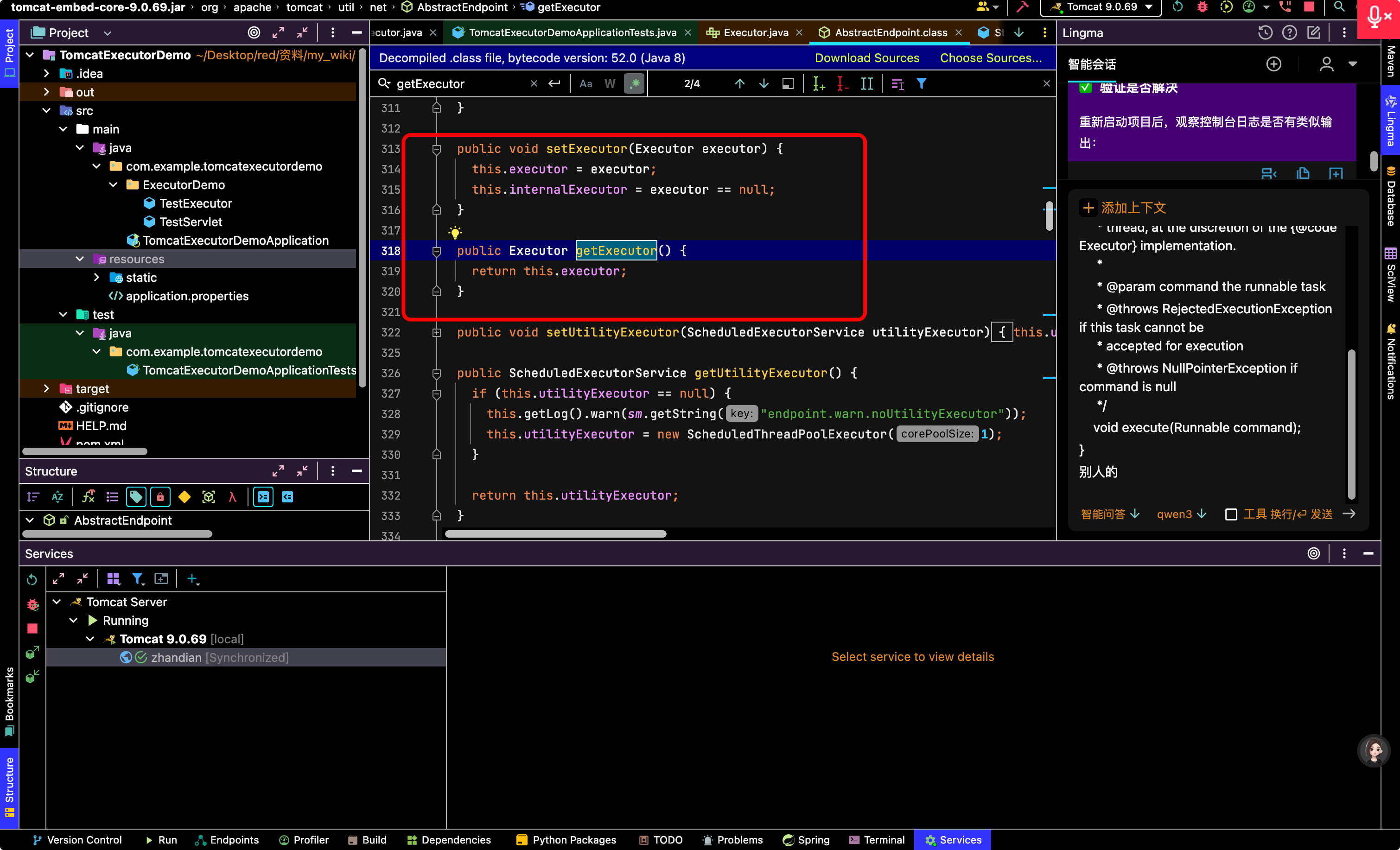
Task: Toggle the 工具 checkbox in Lingma
Action: click(x=1231, y=515)
